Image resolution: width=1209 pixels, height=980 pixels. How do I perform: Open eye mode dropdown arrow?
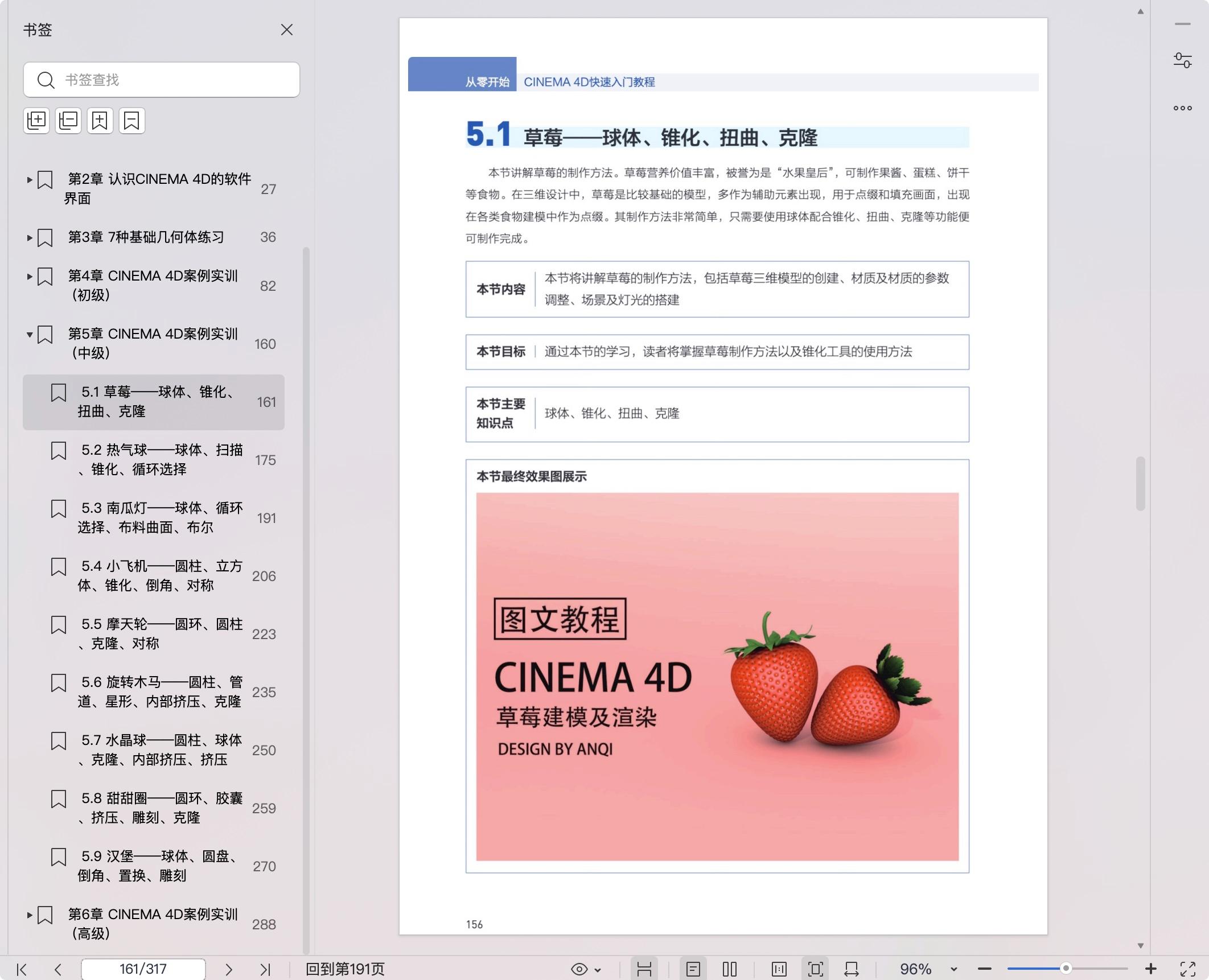pyautogui.click(x=598, y=970)
